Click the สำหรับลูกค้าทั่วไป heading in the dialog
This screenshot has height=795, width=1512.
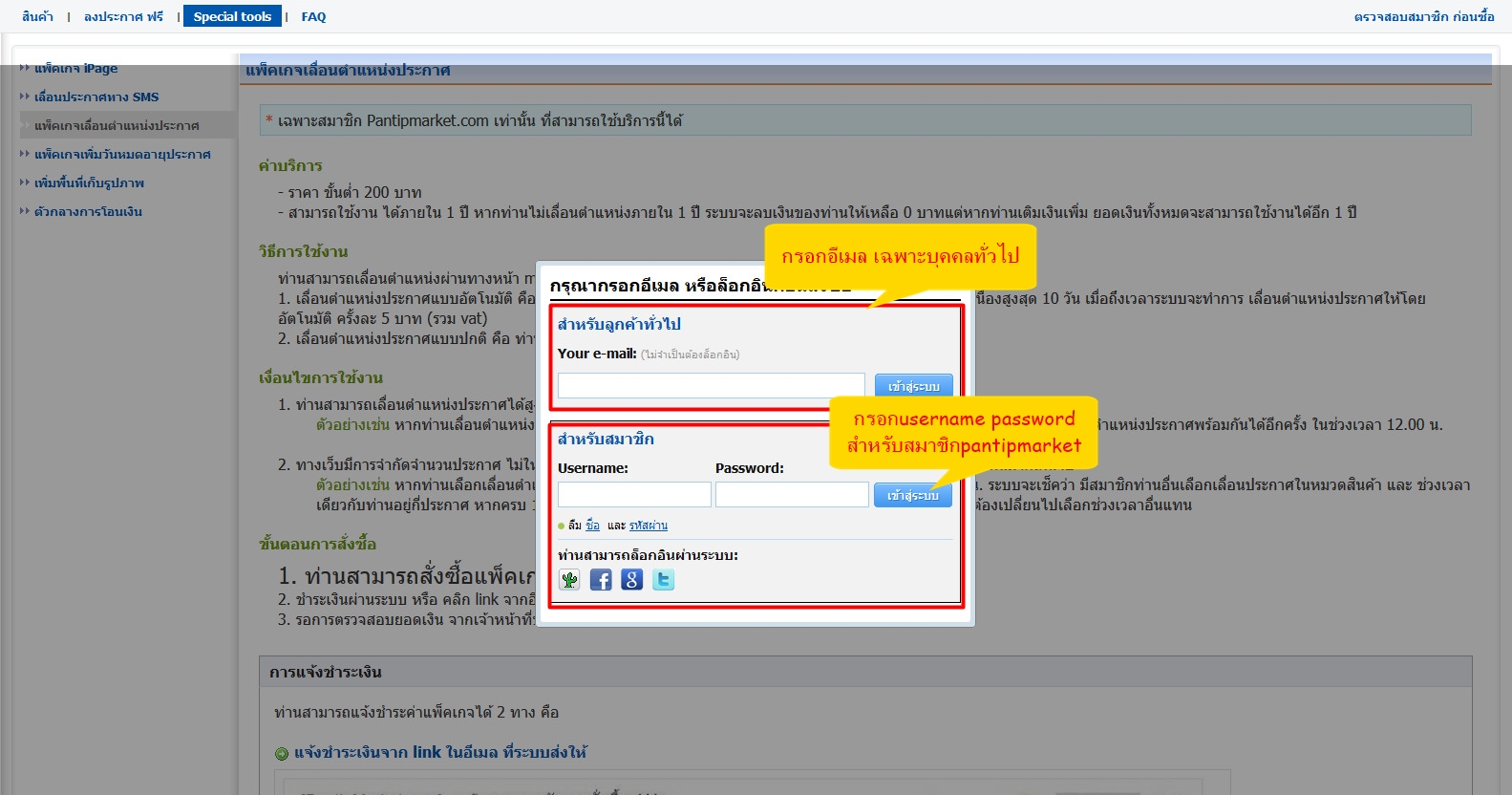[x=619, y=324]
